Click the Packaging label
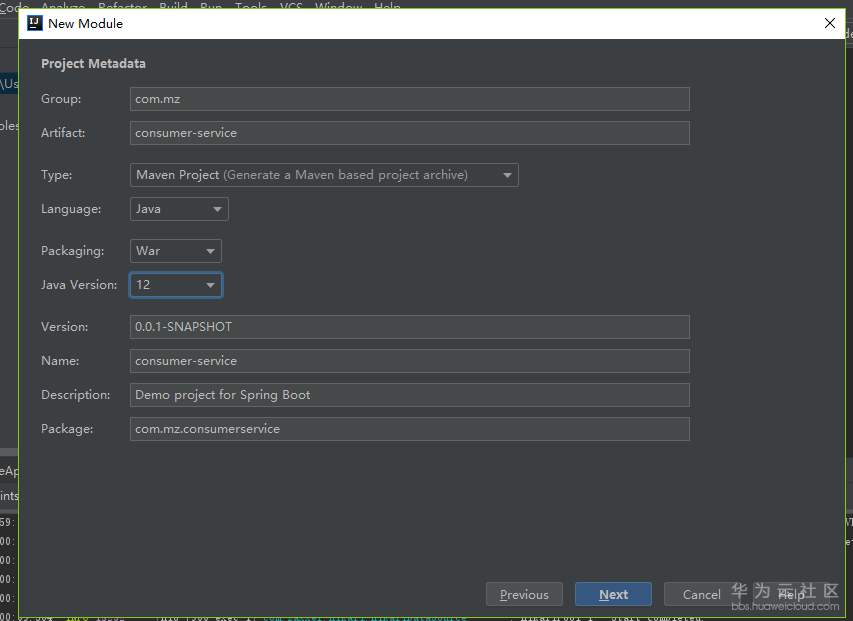 pyautogui.click(x=72, y=251)
